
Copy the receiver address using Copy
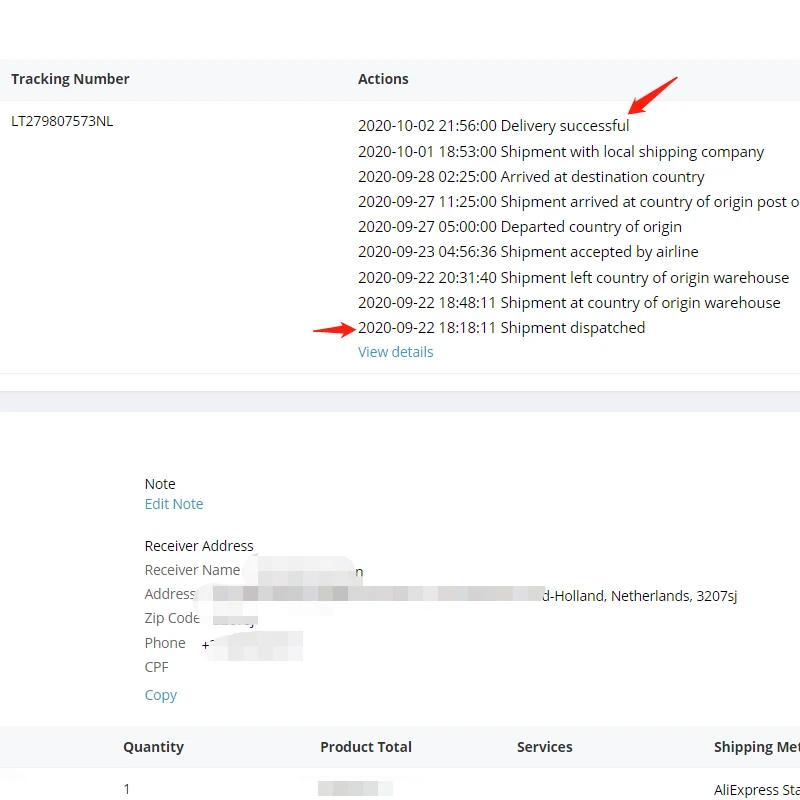coord(161,695)
